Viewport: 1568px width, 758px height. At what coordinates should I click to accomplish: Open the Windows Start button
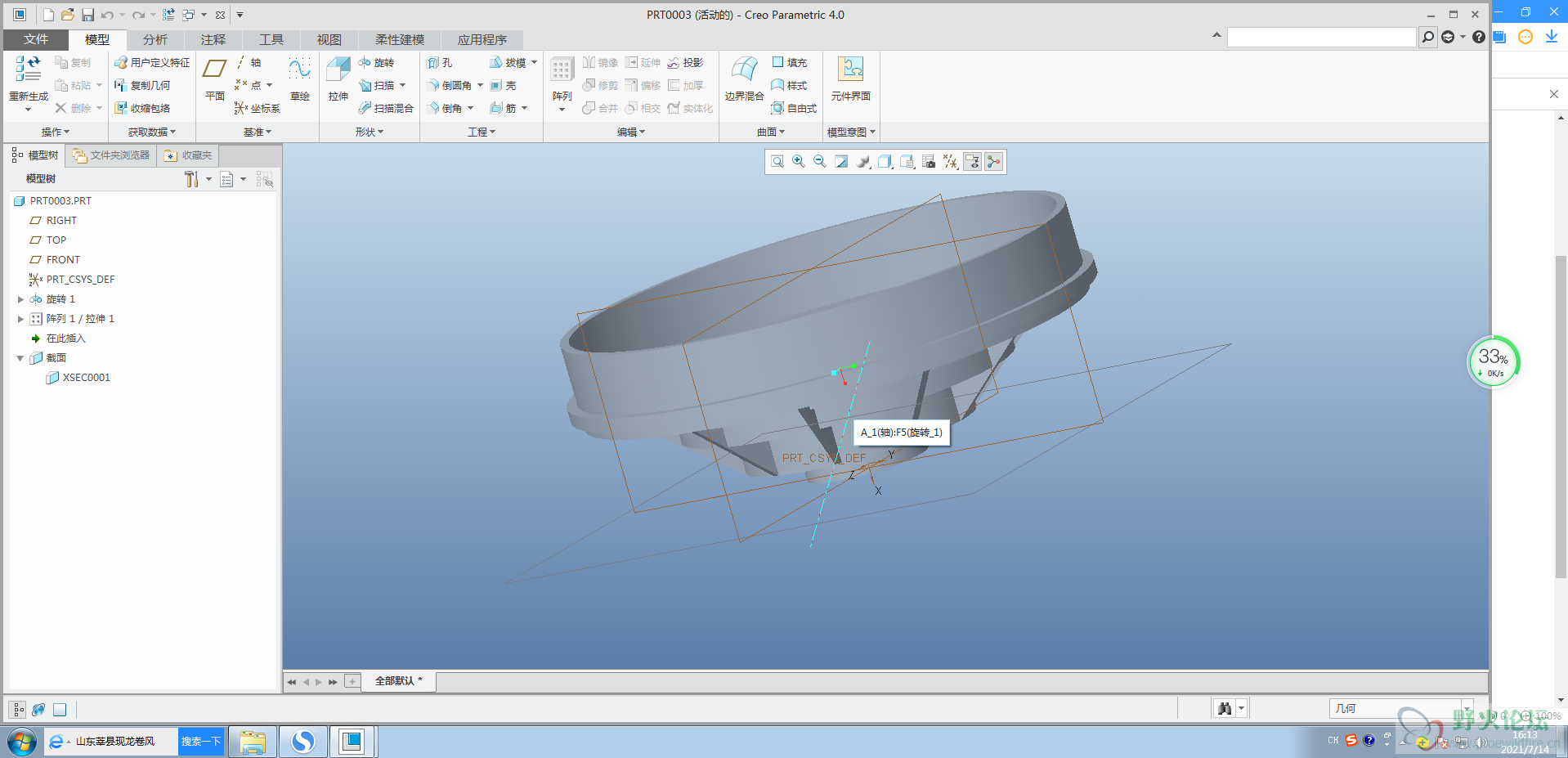[22, 742]
